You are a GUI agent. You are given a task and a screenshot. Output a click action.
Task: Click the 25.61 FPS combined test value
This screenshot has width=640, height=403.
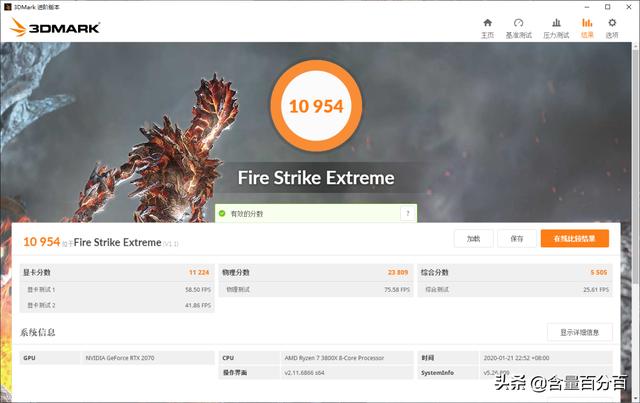596,289
